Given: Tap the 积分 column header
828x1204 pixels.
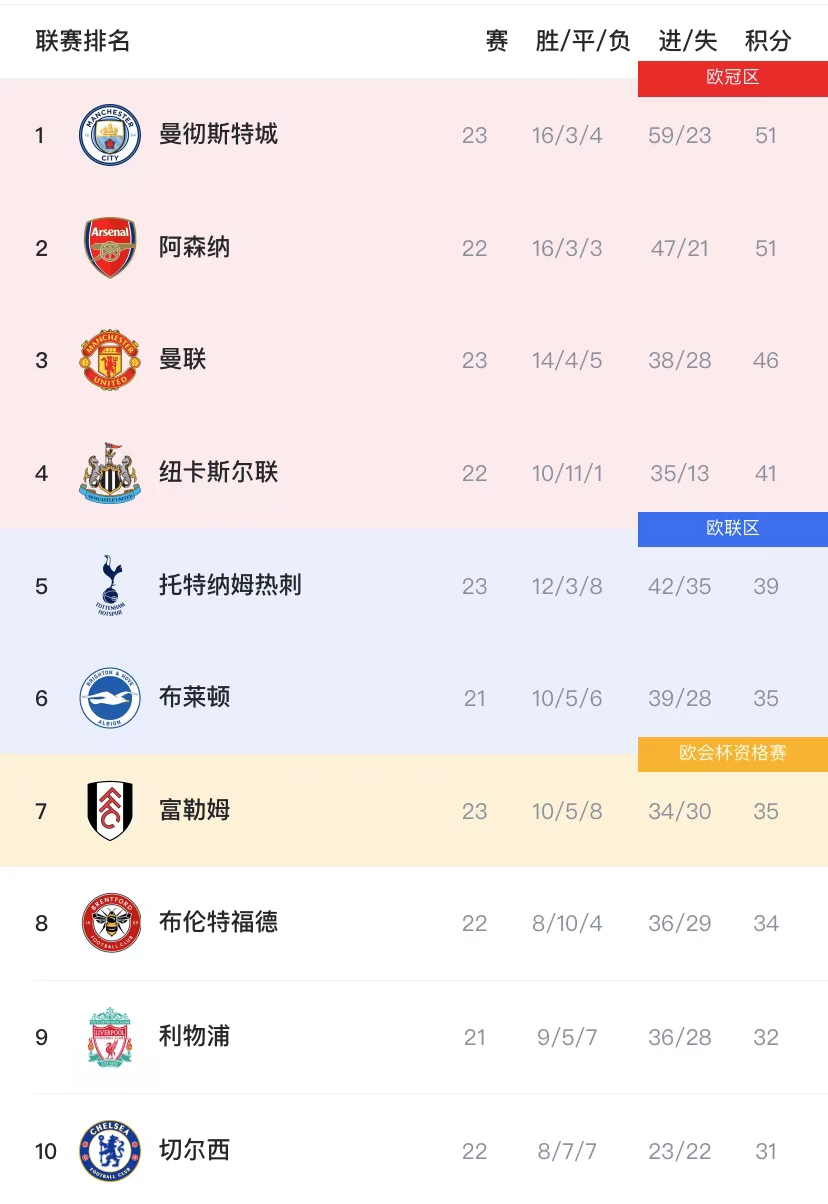Looking at the screenshot, I should click(767, 41).
